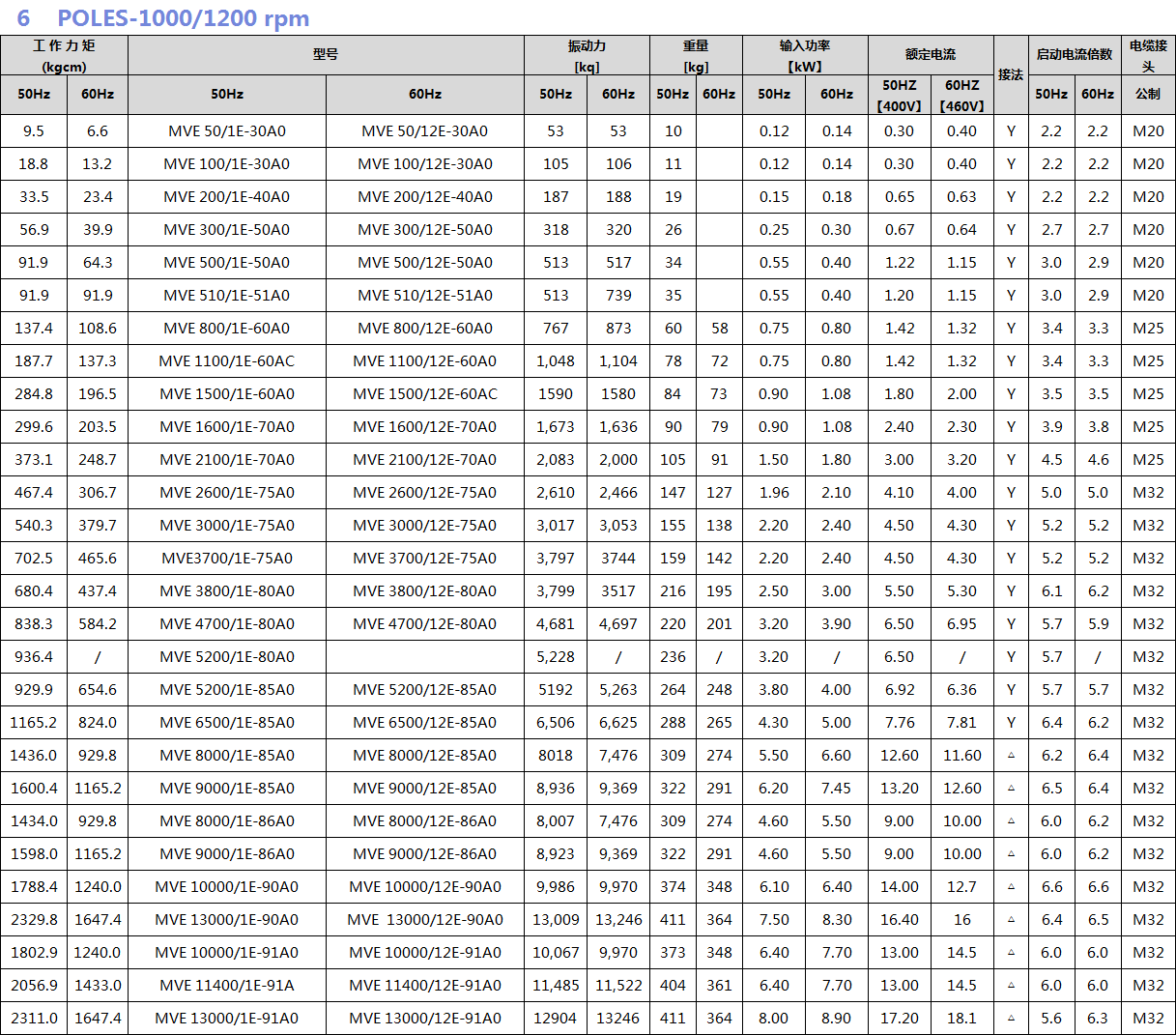
Task: Click the MVE 11400/1E-91A model cell
Action: [227, 986]
